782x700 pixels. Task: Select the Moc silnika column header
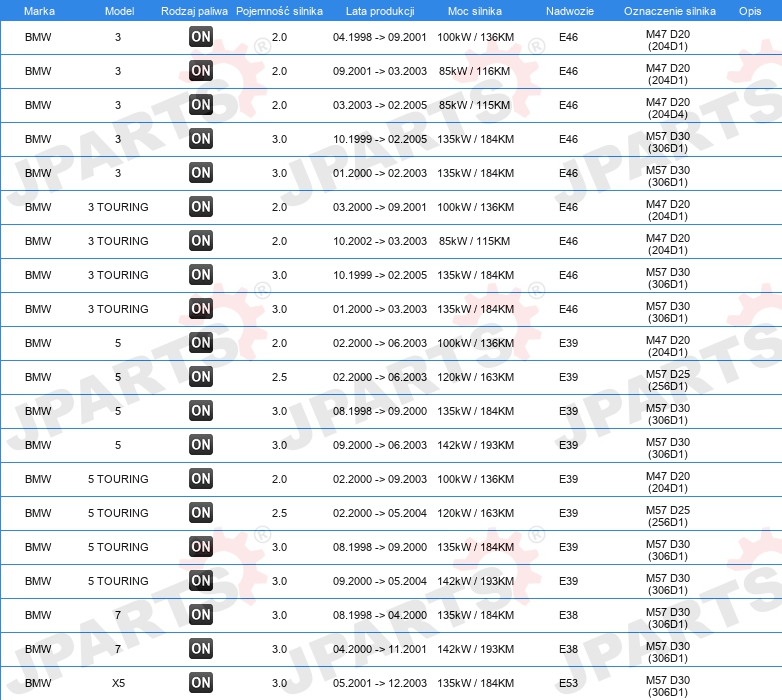pos(475,11)
